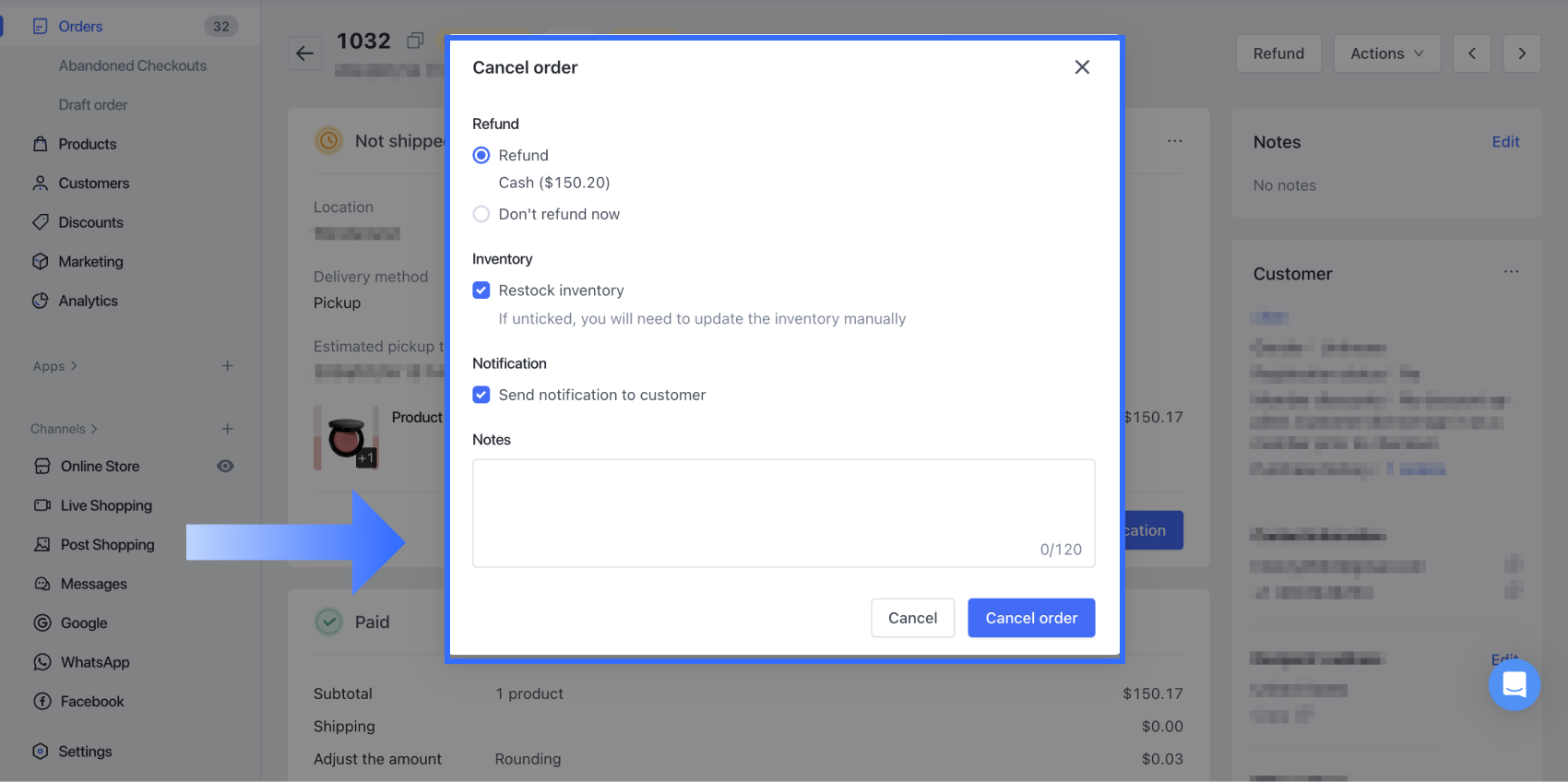Select the Refund radio option
This screenshot has height=782, width=1568.
[481, 155]
